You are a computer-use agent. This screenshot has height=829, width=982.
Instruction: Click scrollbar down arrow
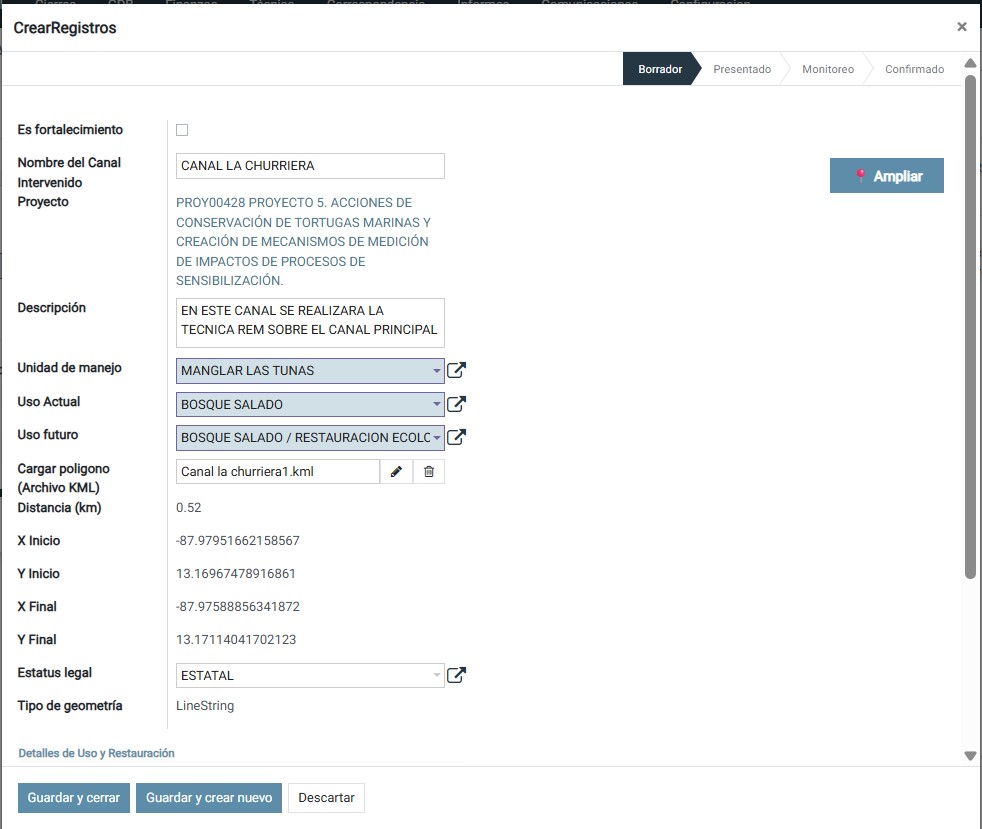click(x=970, y=756)
